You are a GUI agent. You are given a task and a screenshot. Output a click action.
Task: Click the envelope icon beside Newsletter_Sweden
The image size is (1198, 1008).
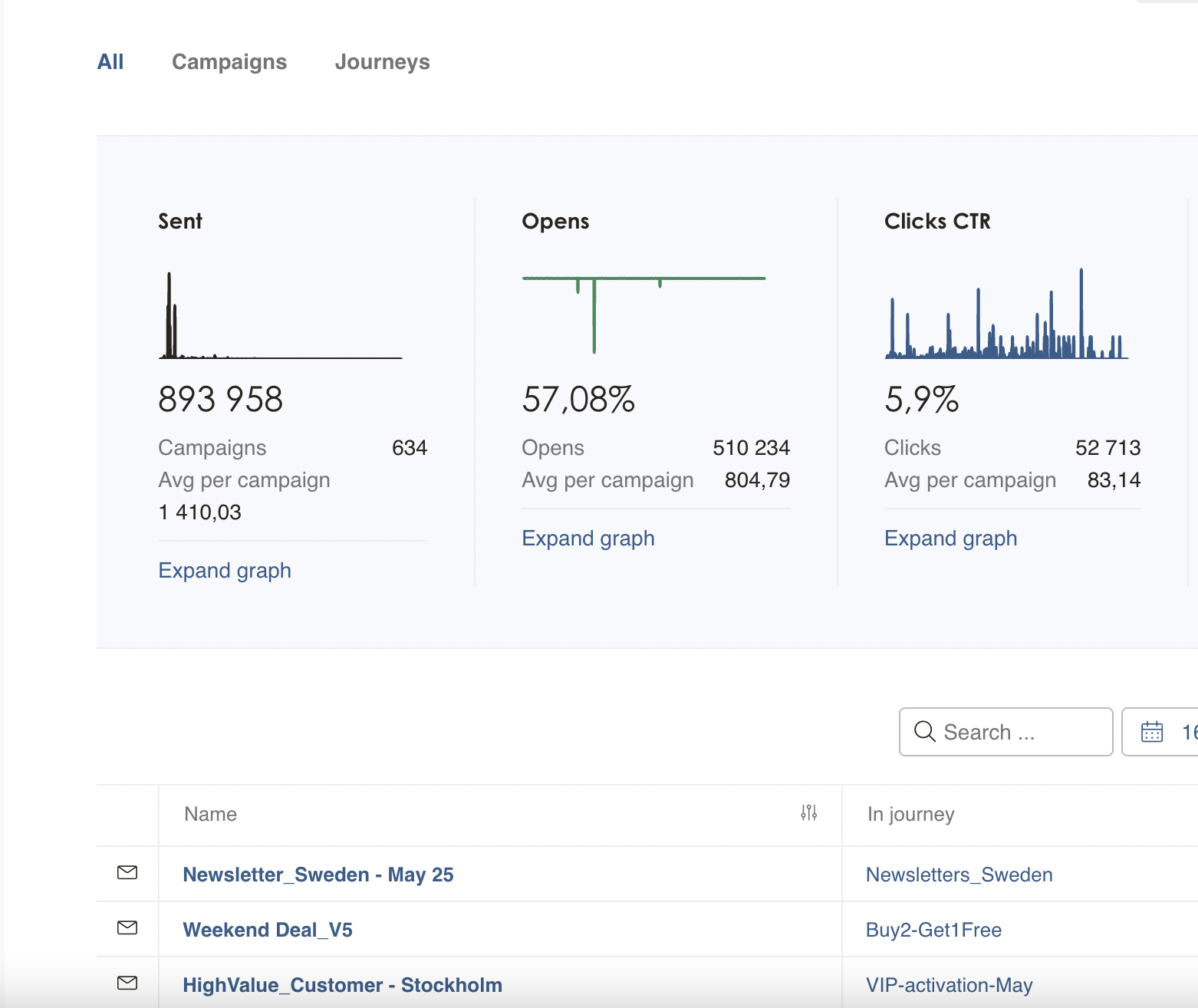pyautogui.click(x=127, y=872)
